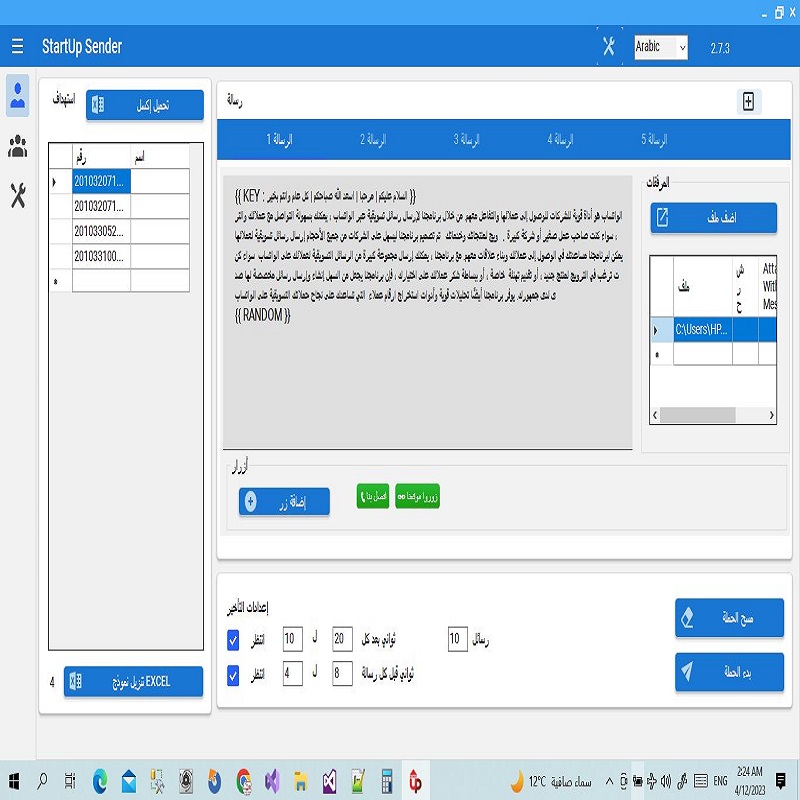Select the single contact icon in sidebar
This screenshot has height=800, width=800.
17,95
